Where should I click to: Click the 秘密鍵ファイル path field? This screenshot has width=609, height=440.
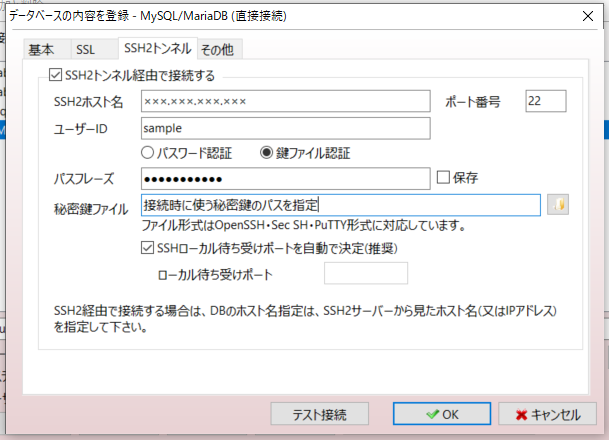point(341,205)
